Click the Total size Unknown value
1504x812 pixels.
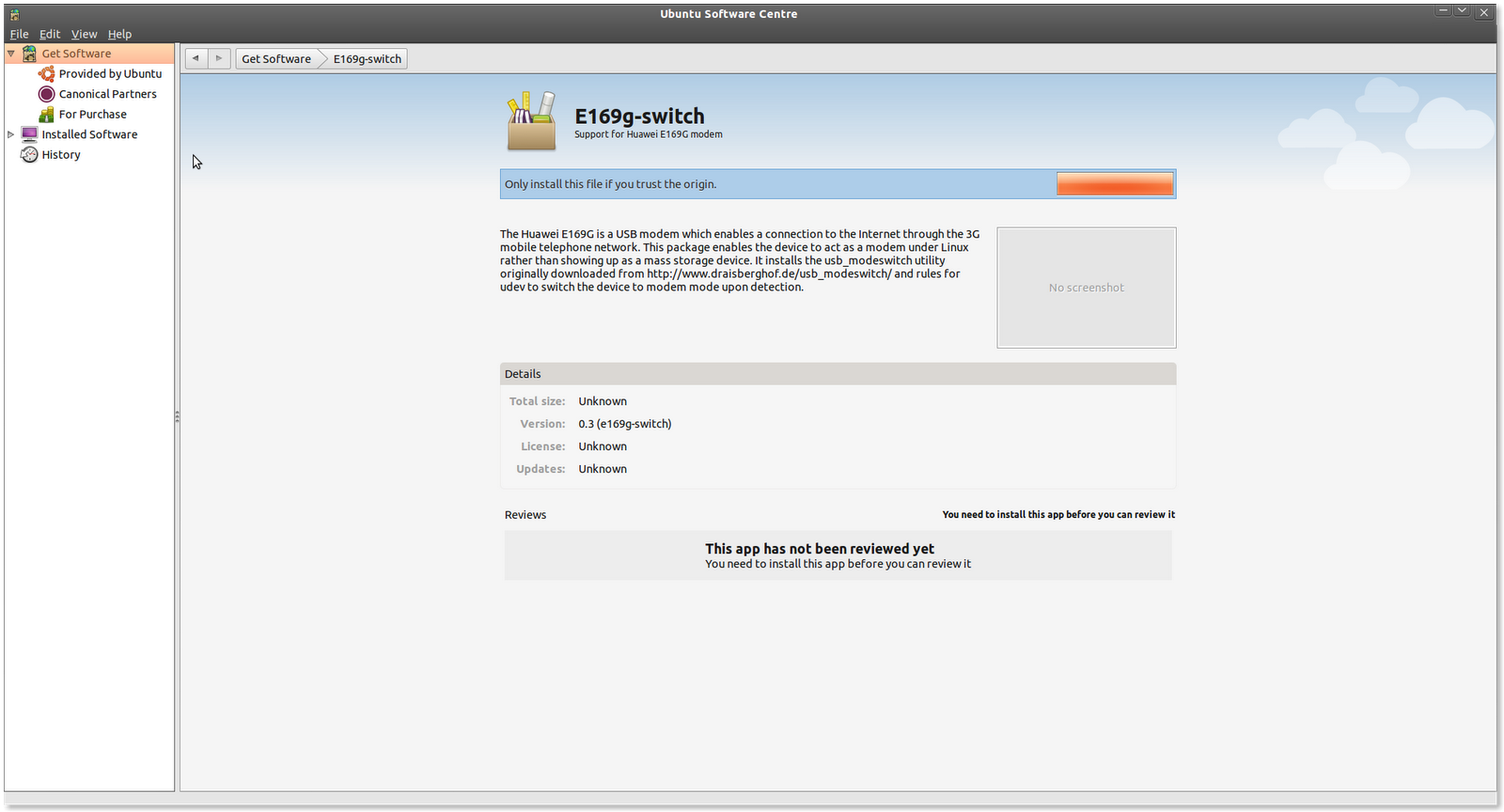coord(603,401)
